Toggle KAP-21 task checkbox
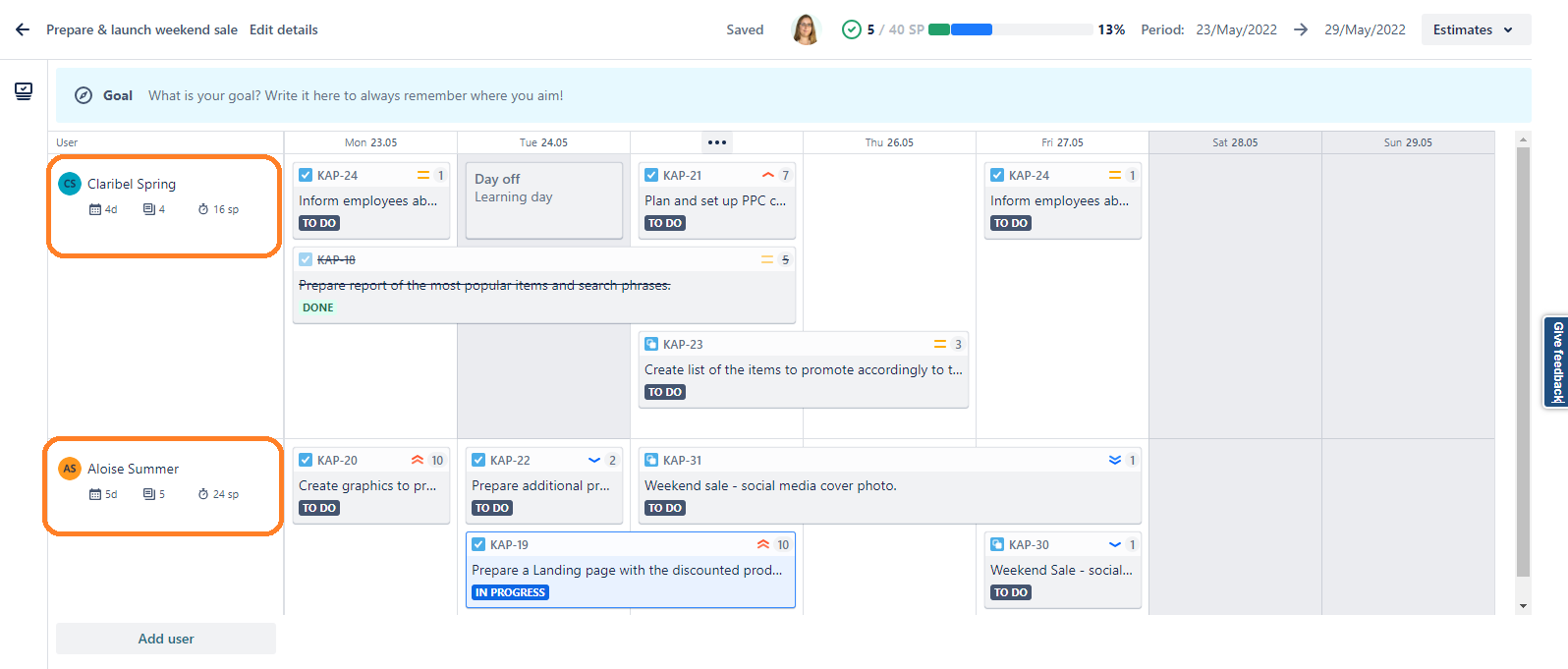The width and height of the screenshot is (1568, 669). click(651, 175)
